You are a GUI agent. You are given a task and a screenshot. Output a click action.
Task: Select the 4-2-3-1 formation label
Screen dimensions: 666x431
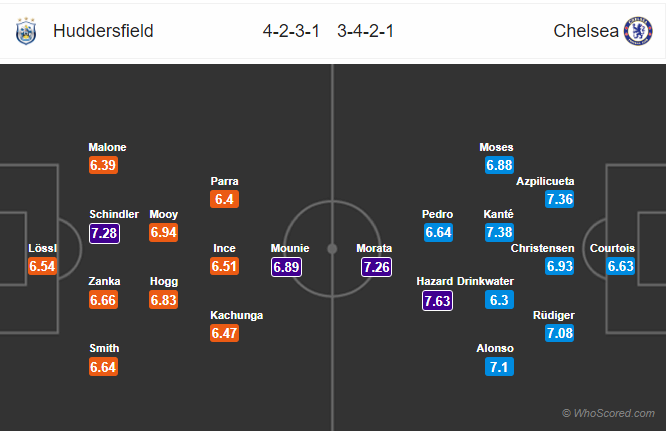coord(291,31)
